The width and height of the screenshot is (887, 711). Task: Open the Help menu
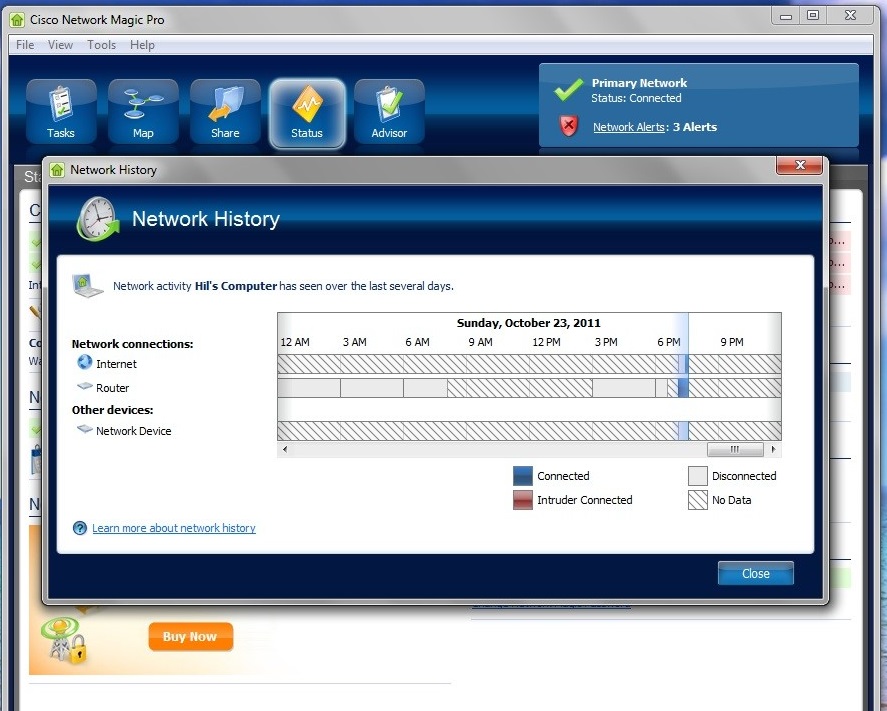pyautogui.click(x=142, y=45)
